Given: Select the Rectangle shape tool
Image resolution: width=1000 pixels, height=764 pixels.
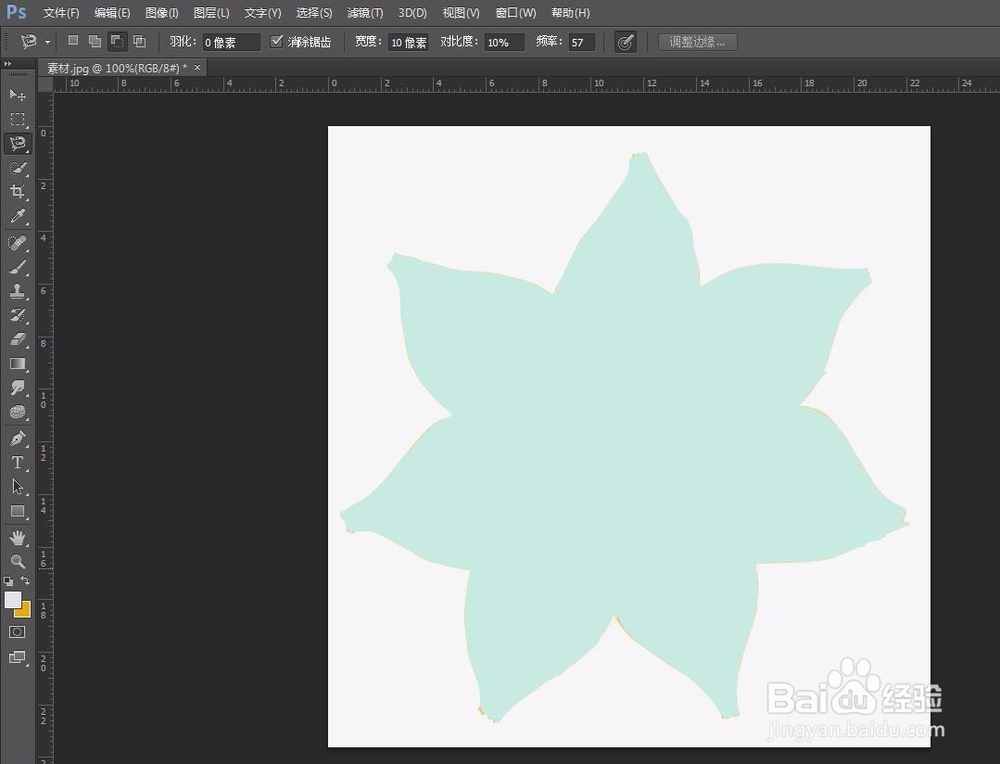Looking at the screenshot, I should [17, 511].
